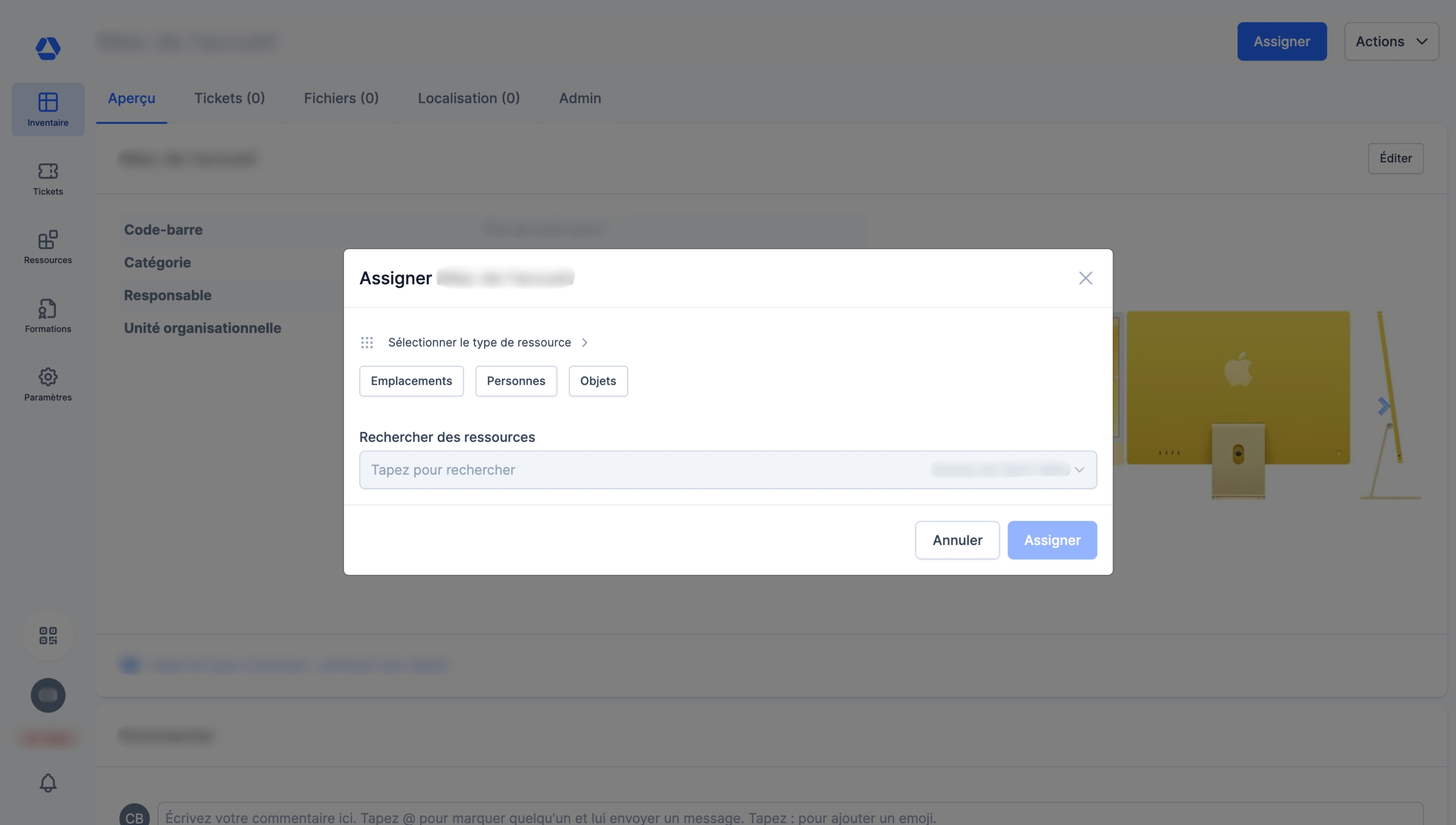Select Personnes resource type
Viewport: 1456px width, 825px height.
(x=516, y=381)
